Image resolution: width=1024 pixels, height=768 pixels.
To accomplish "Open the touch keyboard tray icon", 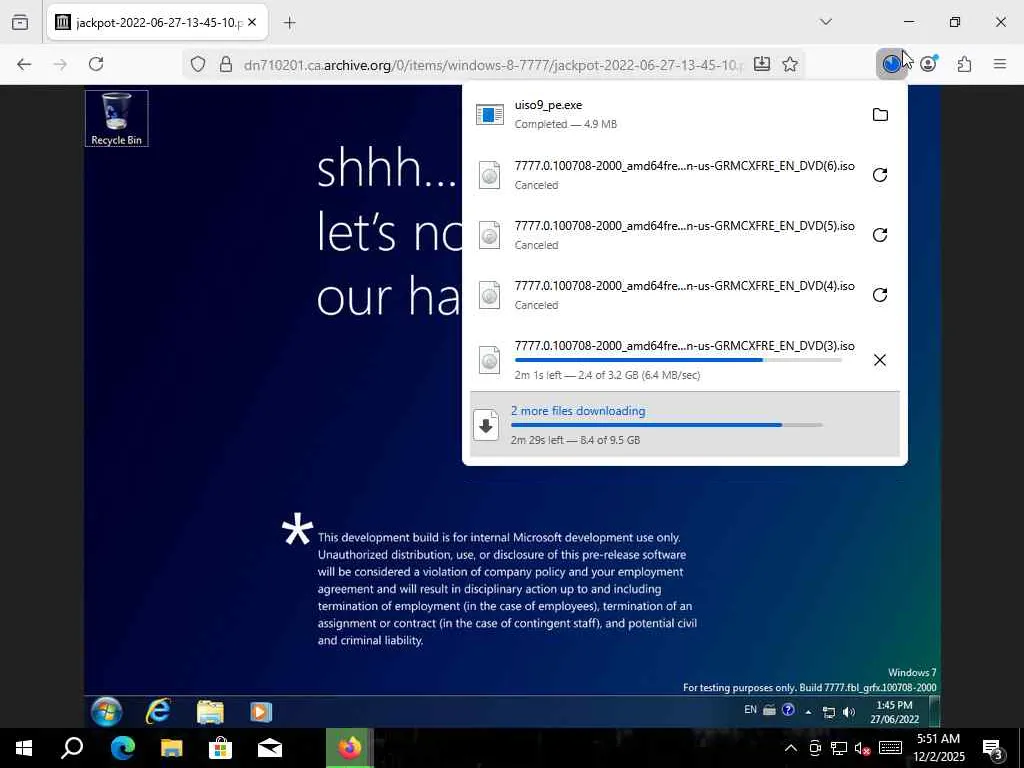I will pos(891,748).
